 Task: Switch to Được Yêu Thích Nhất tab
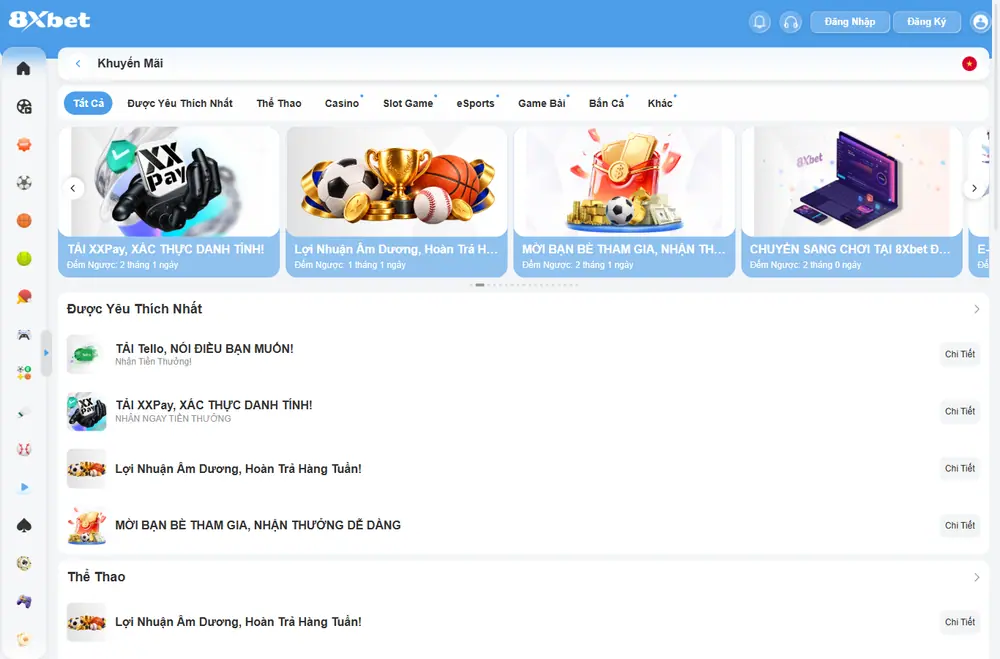tap(180, 103)
